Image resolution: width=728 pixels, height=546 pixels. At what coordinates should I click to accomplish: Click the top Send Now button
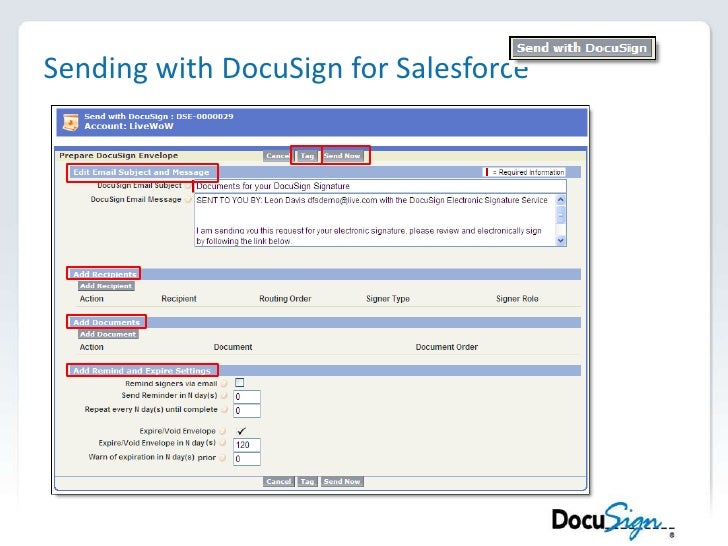coord(342,156)
